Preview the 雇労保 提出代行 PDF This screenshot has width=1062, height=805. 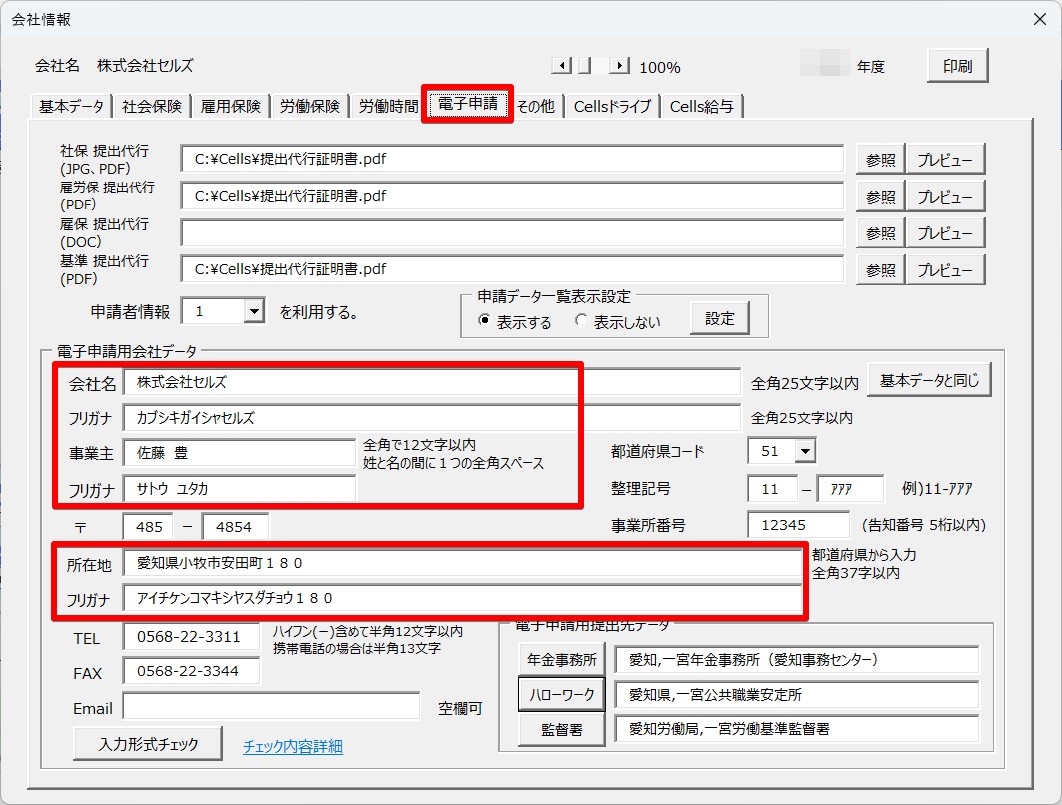click(x=946, y=196)
